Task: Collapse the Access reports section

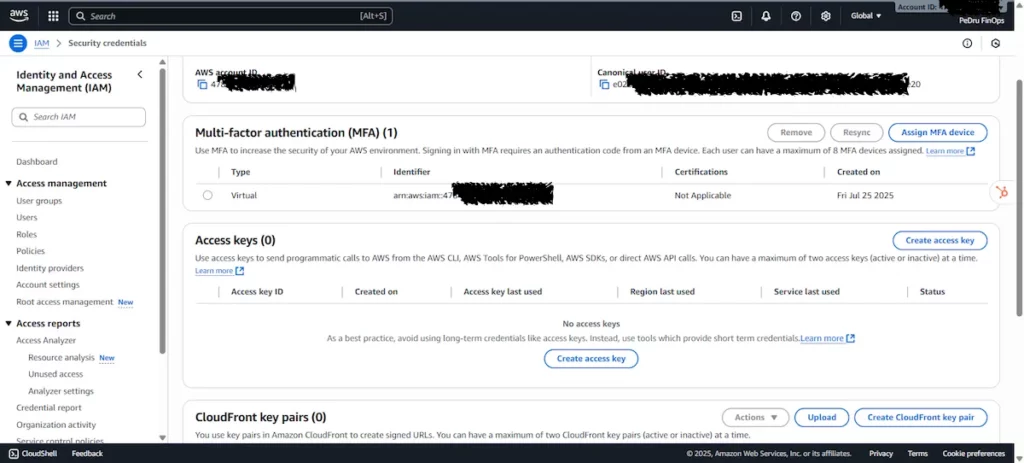Action: coord(9,324)
